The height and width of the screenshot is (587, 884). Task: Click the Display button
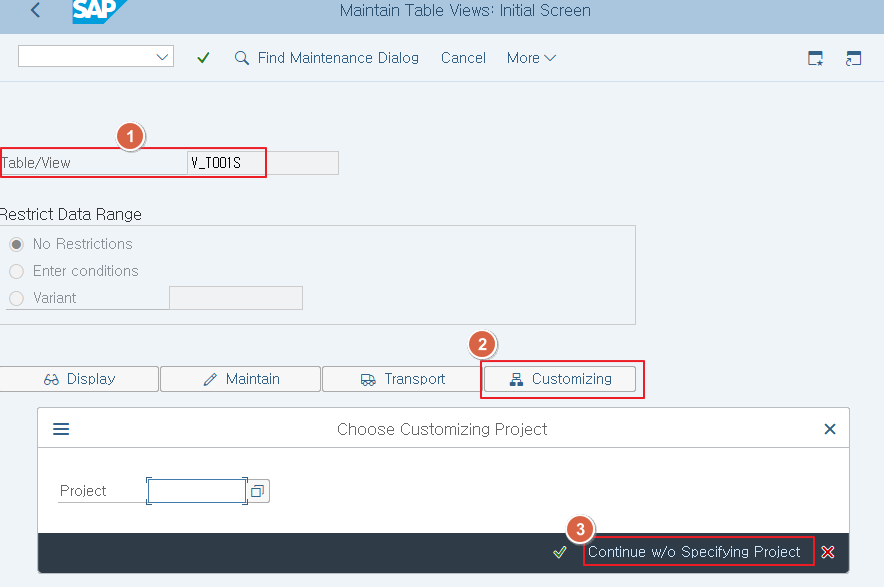79,379
